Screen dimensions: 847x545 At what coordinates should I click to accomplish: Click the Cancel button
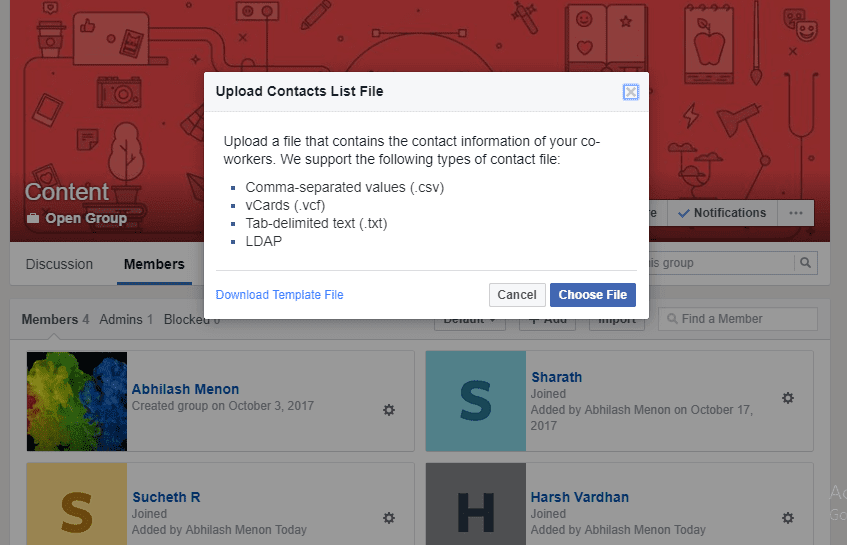(x=517, y=295)
